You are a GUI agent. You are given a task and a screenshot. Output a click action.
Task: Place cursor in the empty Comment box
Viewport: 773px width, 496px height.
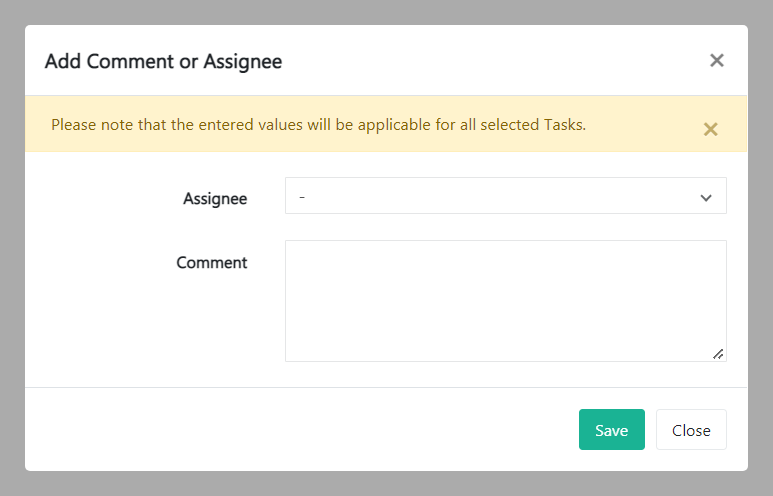tap(505, 300)
